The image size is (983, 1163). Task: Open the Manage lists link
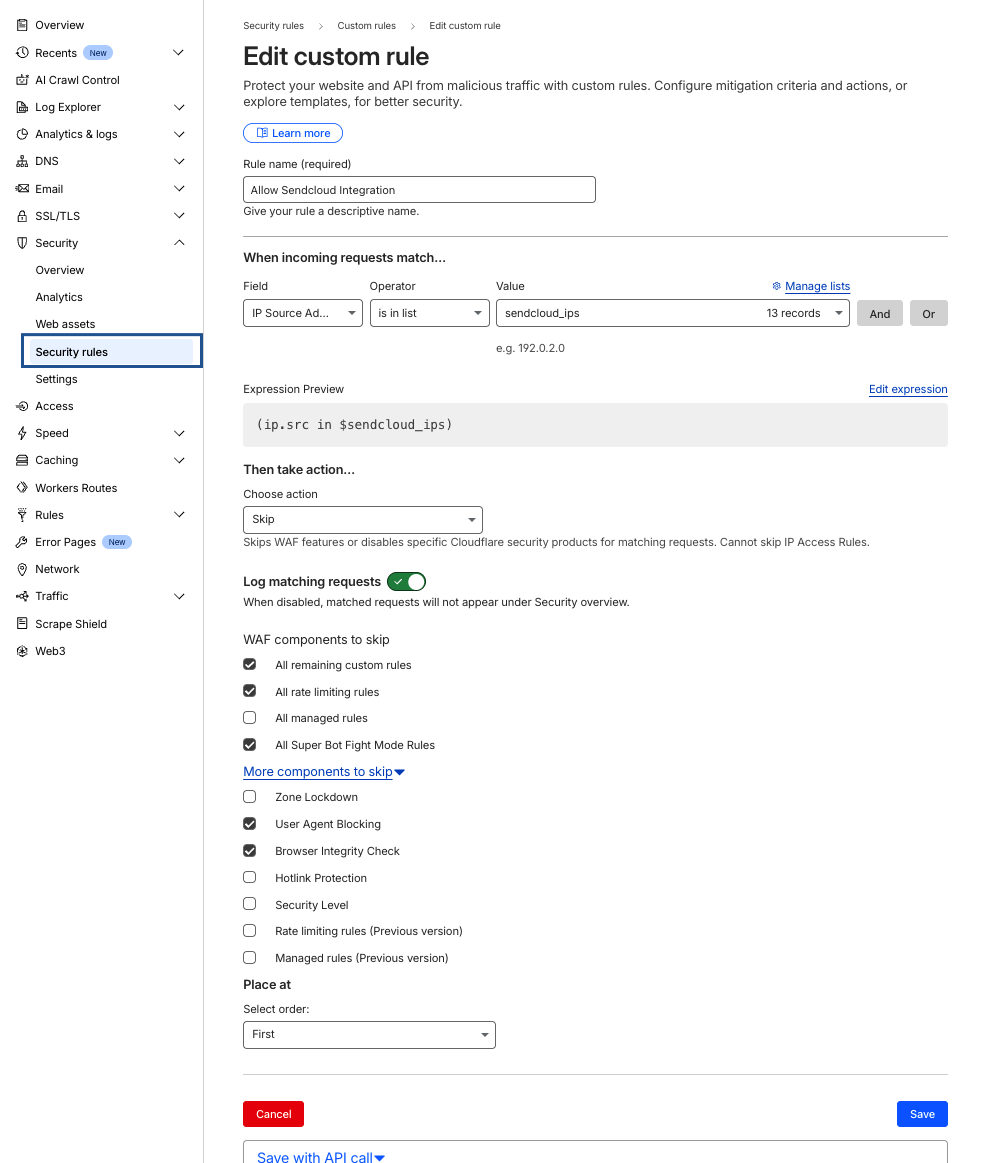coord(818,286)
